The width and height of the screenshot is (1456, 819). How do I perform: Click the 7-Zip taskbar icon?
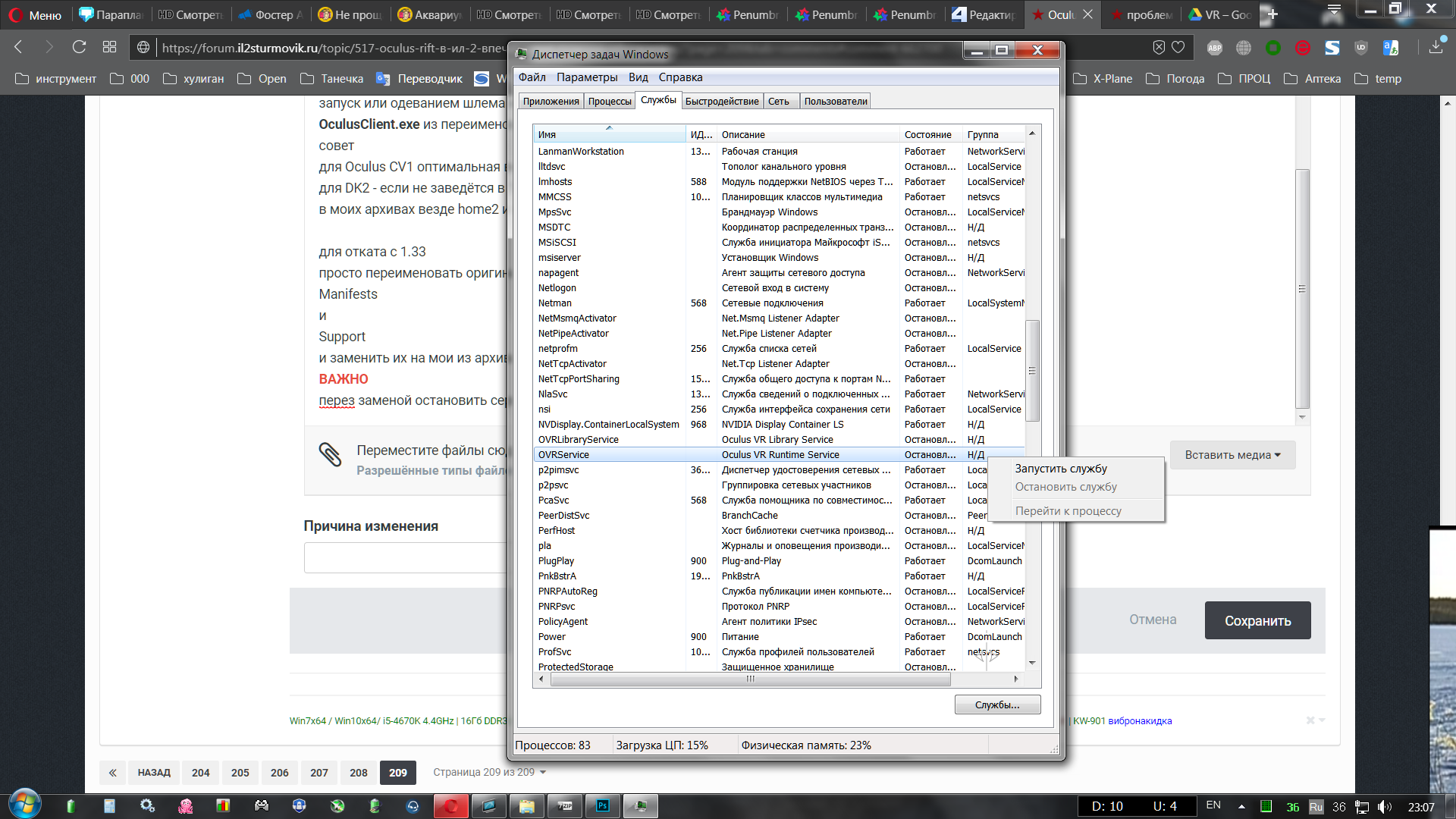point(565,805)
